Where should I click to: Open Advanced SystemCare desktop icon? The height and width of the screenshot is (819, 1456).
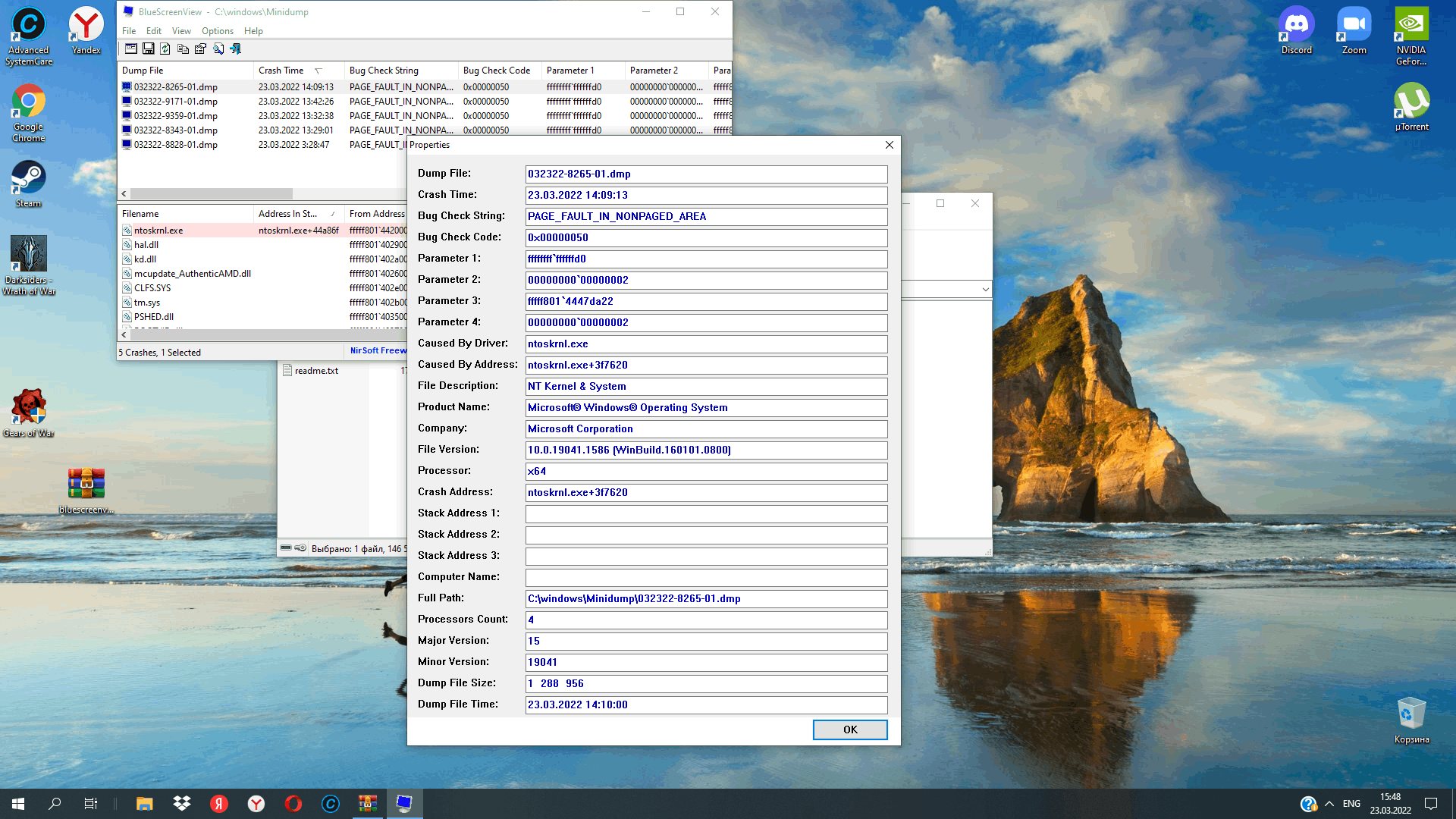coord(29,36)
